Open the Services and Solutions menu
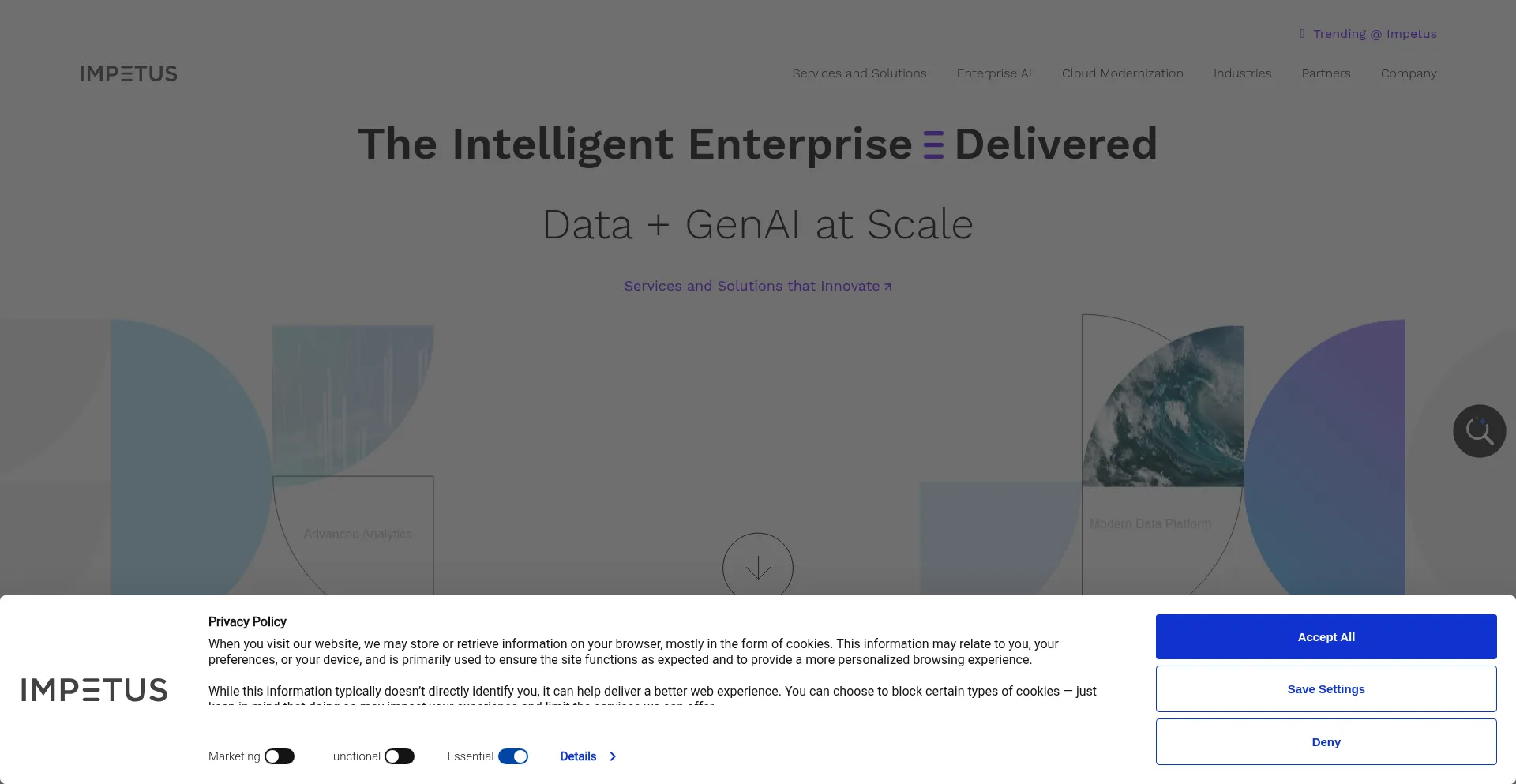 (x=859, y=73)
